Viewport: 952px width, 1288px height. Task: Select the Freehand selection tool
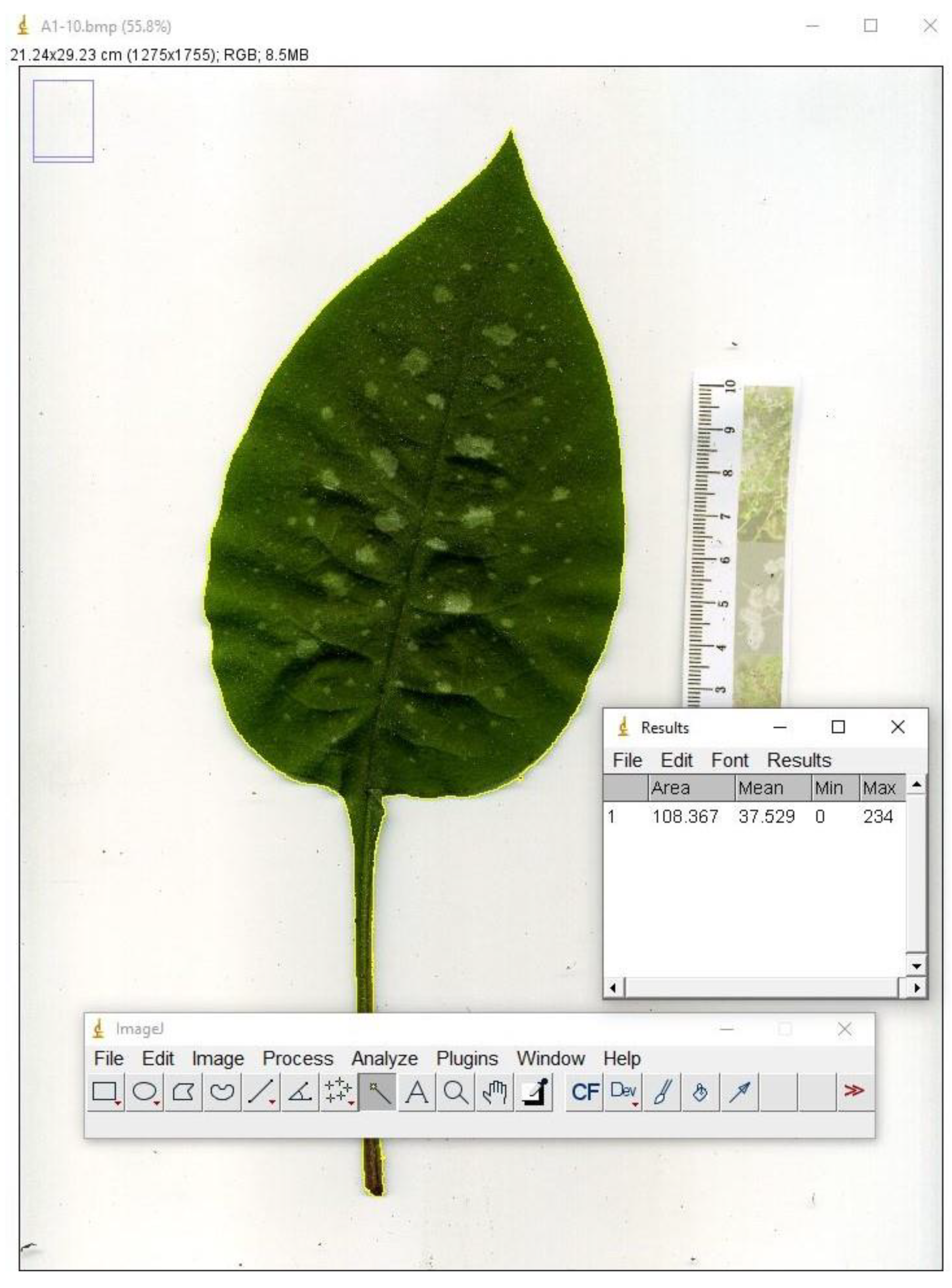pyautogui.click(x=222, y=1092)
